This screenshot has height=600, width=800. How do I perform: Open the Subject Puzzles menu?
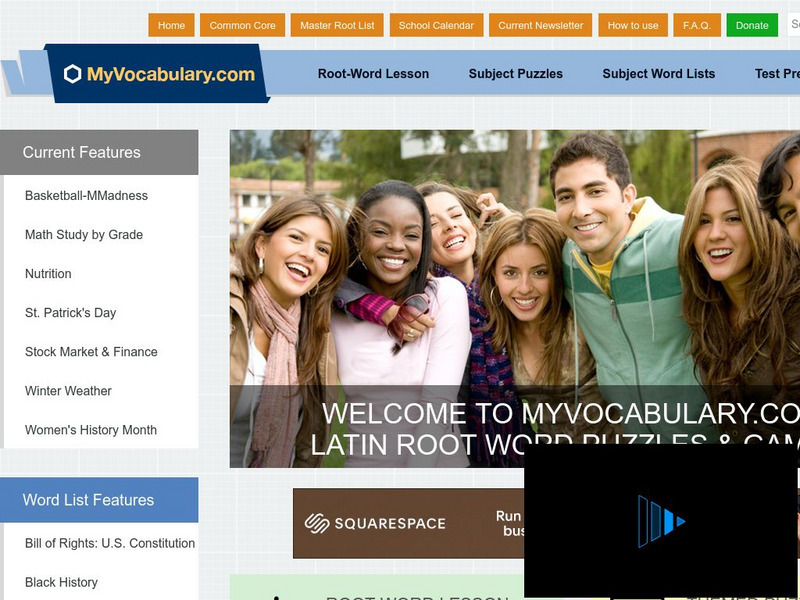pyautogui.click(x=516, y=73)
